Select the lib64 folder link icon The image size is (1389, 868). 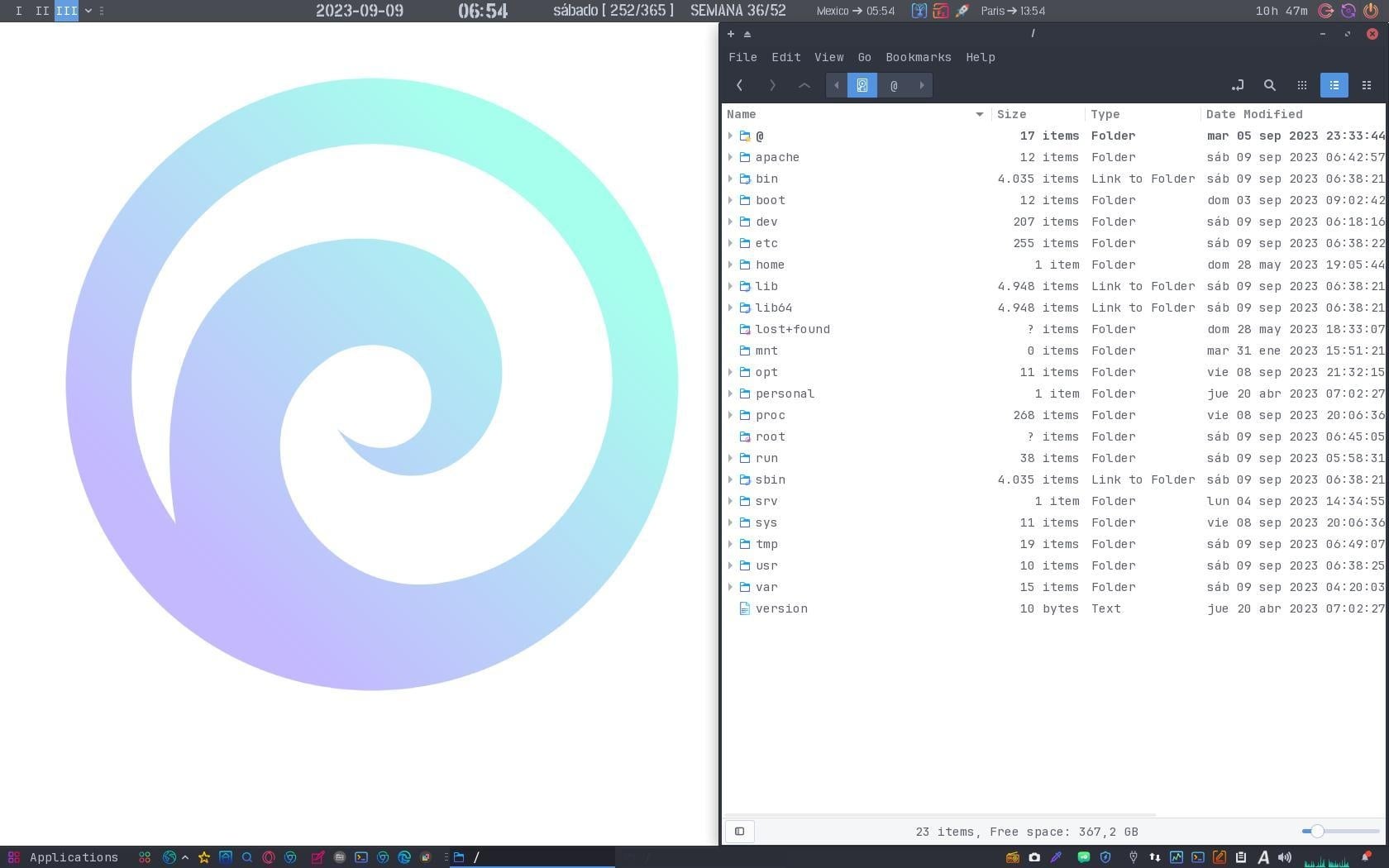(745, 308)
